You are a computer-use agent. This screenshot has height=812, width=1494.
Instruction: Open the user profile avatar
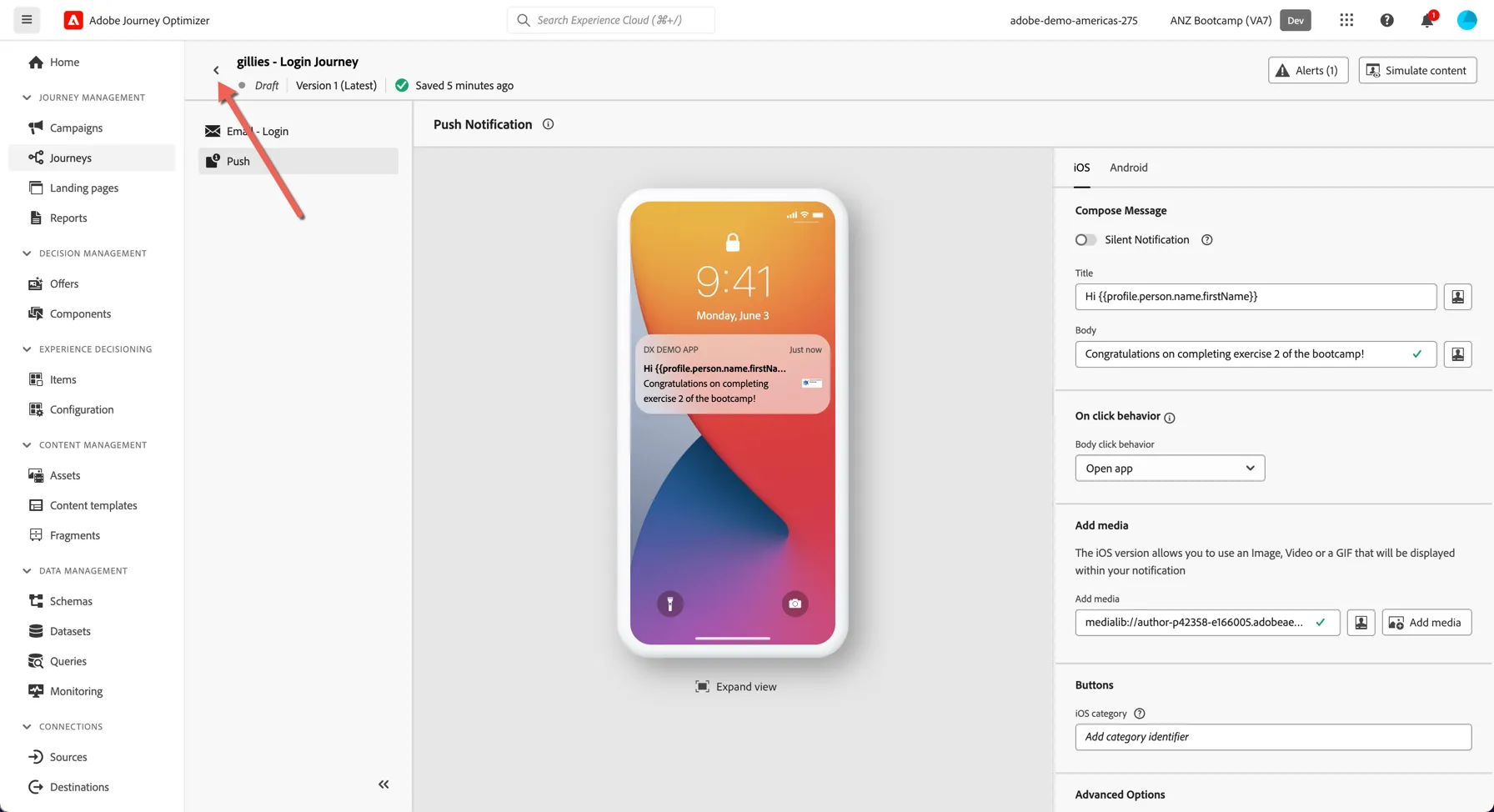1466,20
